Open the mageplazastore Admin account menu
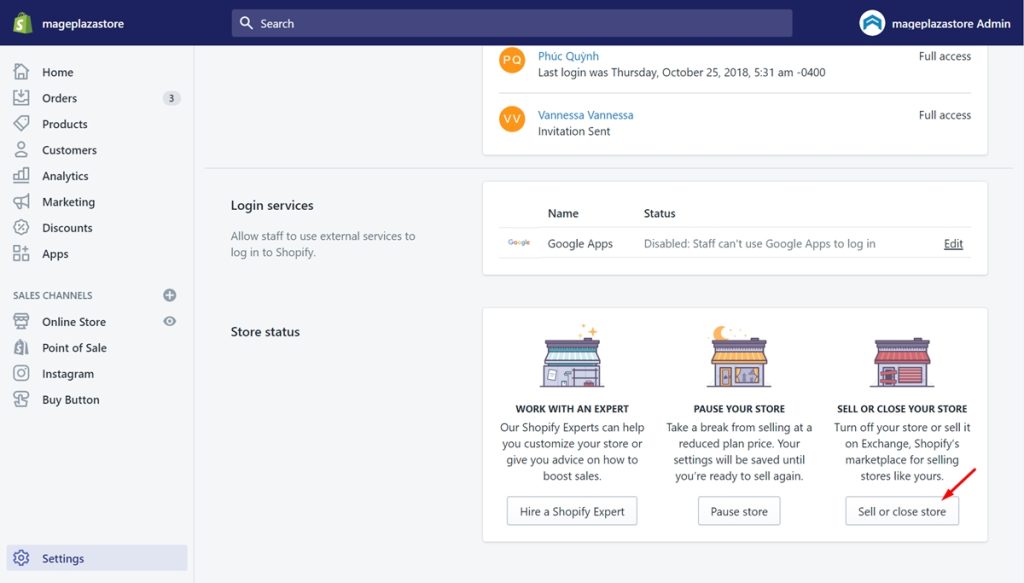This screenshot has height=583, width=1024. (x=935, y=23)
